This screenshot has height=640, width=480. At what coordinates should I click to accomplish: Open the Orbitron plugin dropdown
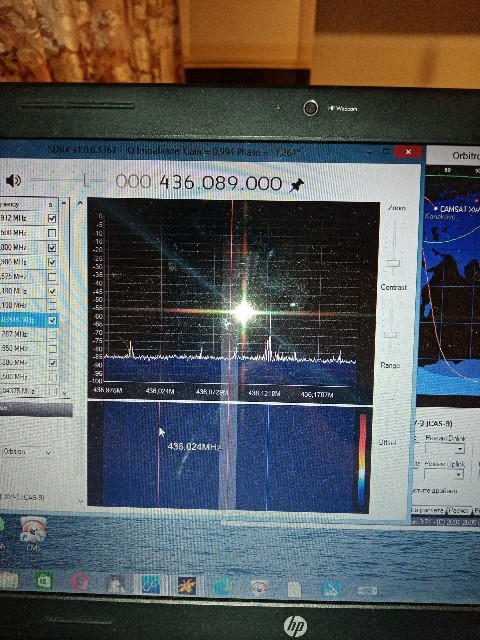click(27, 452)
